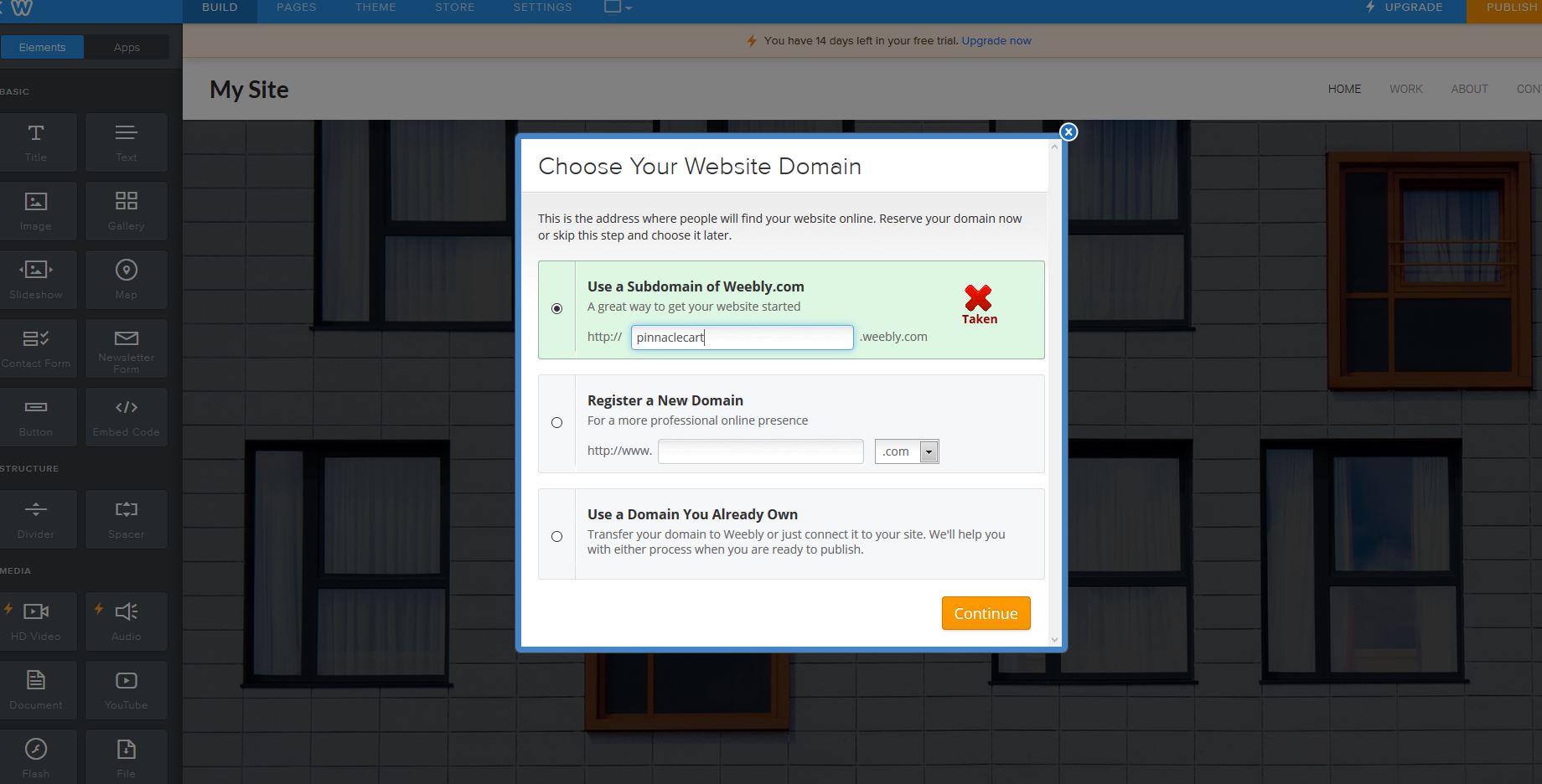This screenshot has width=1542, height=784.
Task: Open the SETTINGS tab
Action: pyautogui.click(x=542, y=8)
